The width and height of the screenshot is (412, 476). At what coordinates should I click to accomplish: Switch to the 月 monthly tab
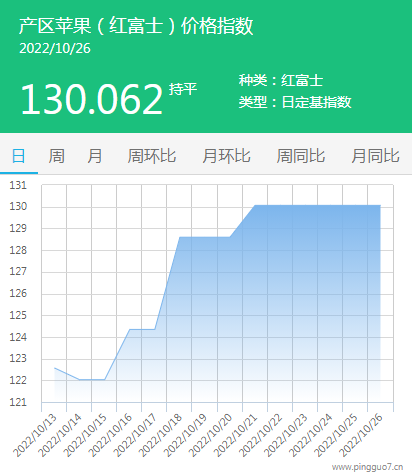tap(95, 156)
